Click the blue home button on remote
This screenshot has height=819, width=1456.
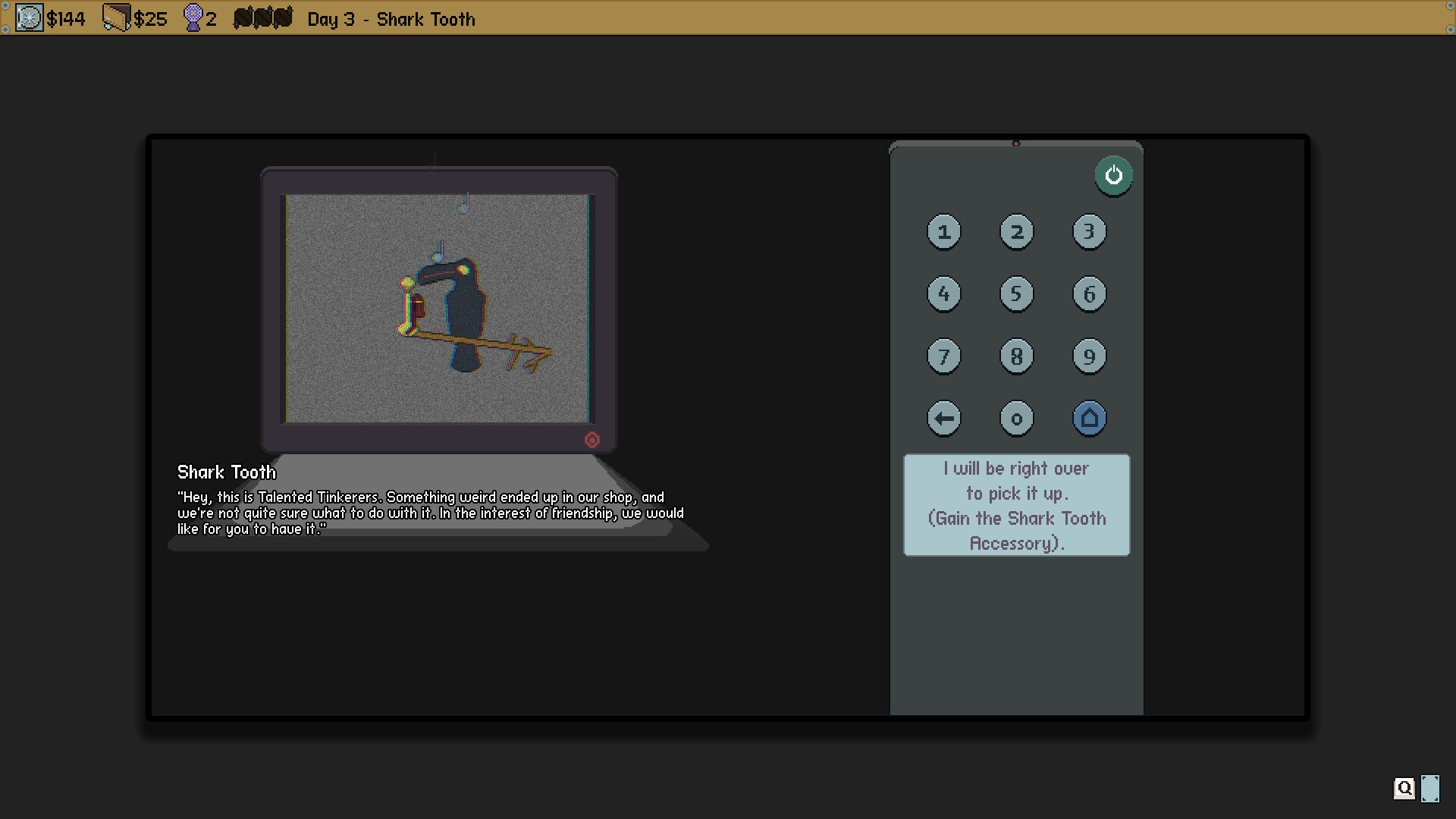(1089, 418)
